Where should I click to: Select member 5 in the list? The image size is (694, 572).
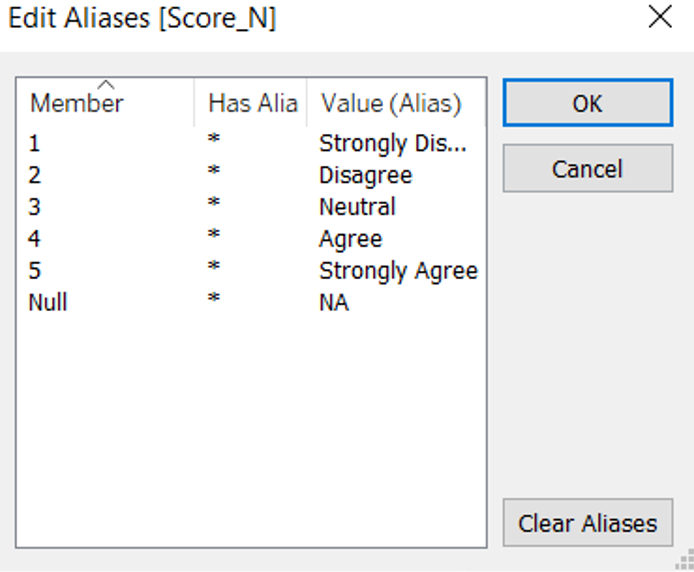click(35, 271)
